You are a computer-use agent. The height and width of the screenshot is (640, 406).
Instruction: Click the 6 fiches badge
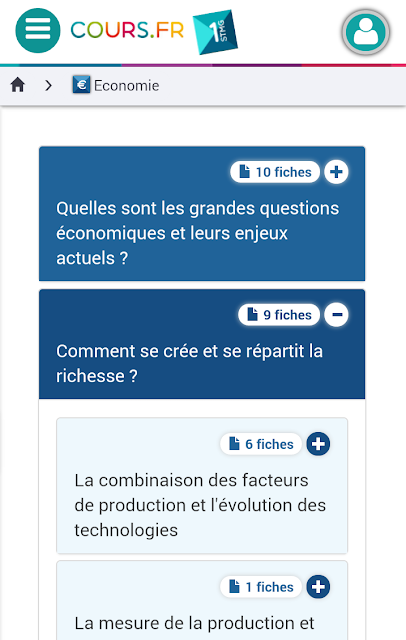coord(261,444)
